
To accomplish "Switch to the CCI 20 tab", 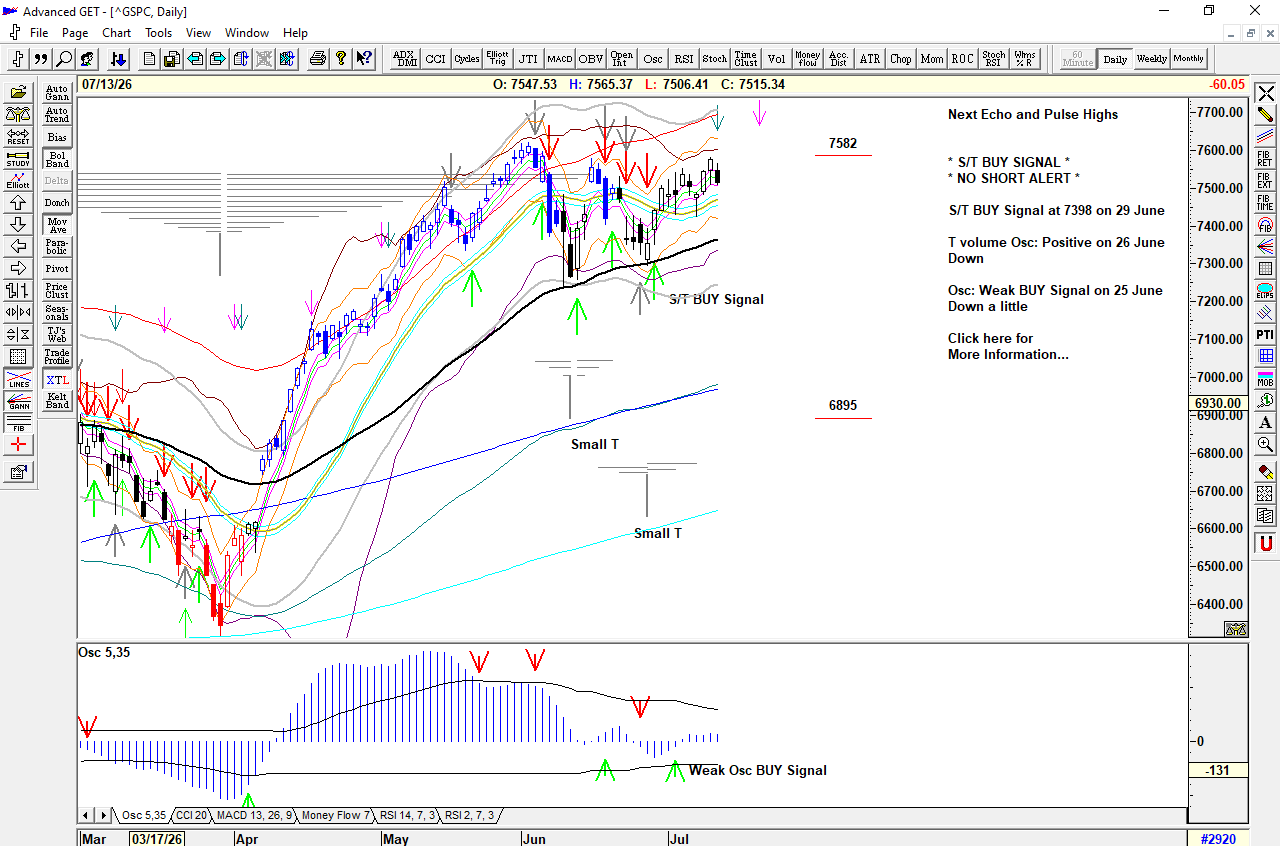I will pos(191,815).
